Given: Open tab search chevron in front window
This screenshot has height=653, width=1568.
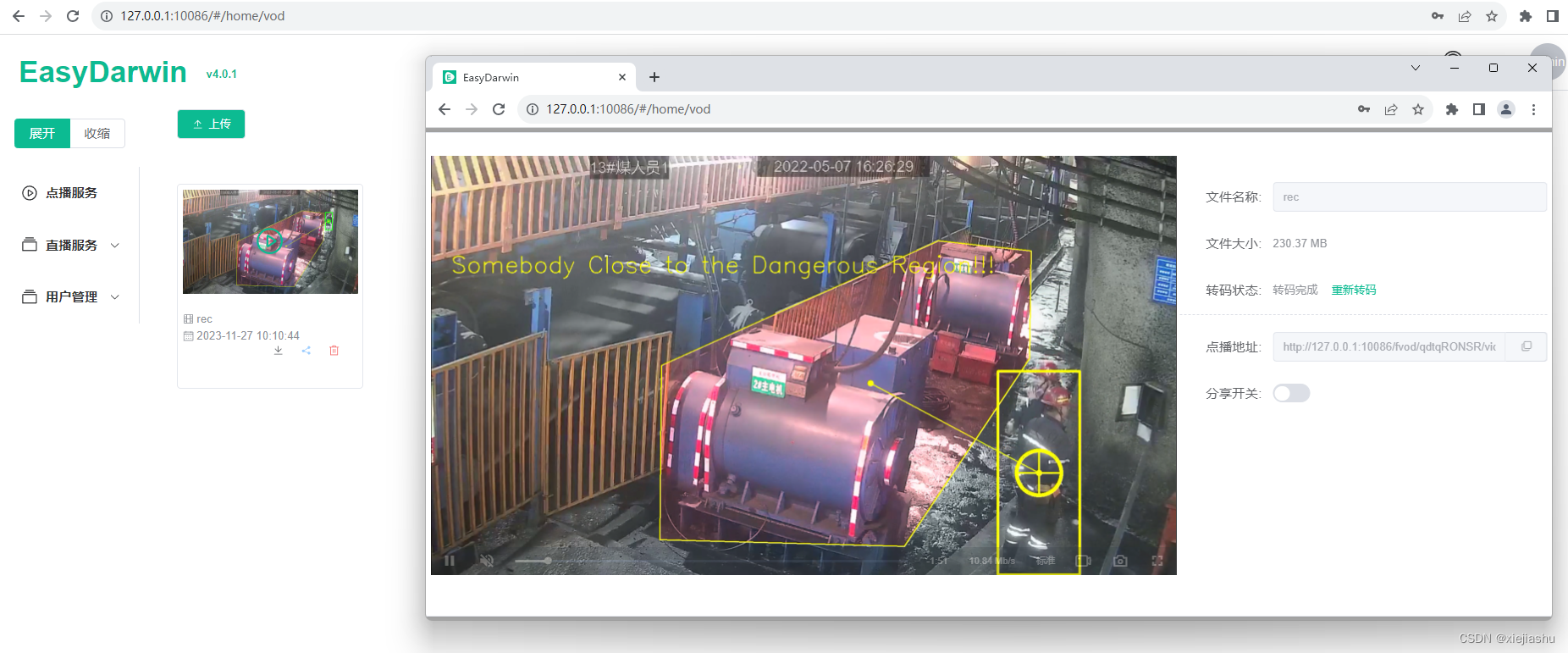Looking at the screenshot, I should click(1416, 68).
